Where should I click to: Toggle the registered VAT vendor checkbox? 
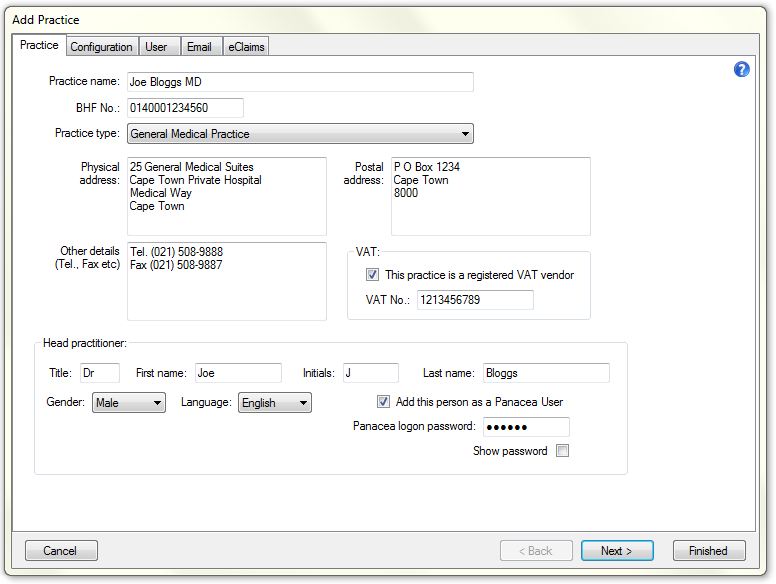[x=373, y=275]
